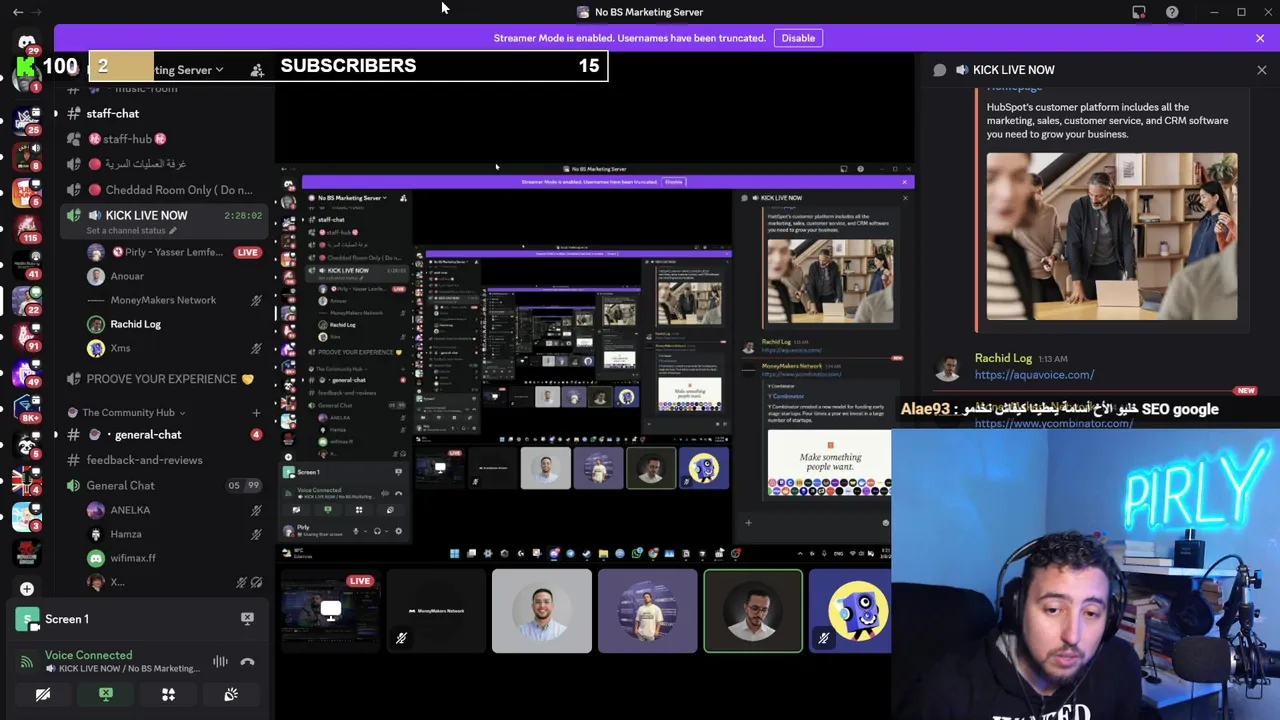Open the red emblem server icon

tap(26, 552)
